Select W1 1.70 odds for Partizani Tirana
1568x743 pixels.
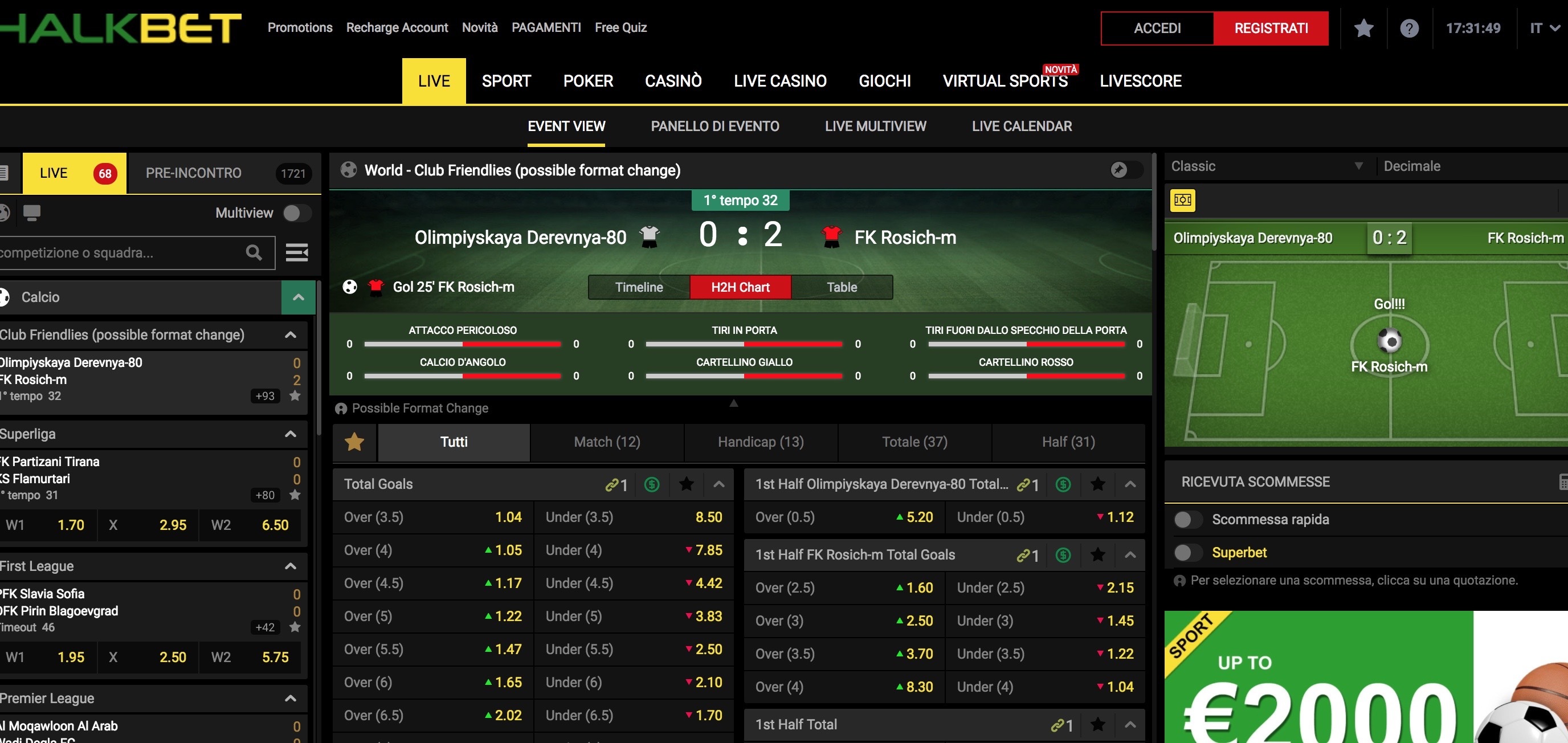pyautogui.click(x=47, y=525)
